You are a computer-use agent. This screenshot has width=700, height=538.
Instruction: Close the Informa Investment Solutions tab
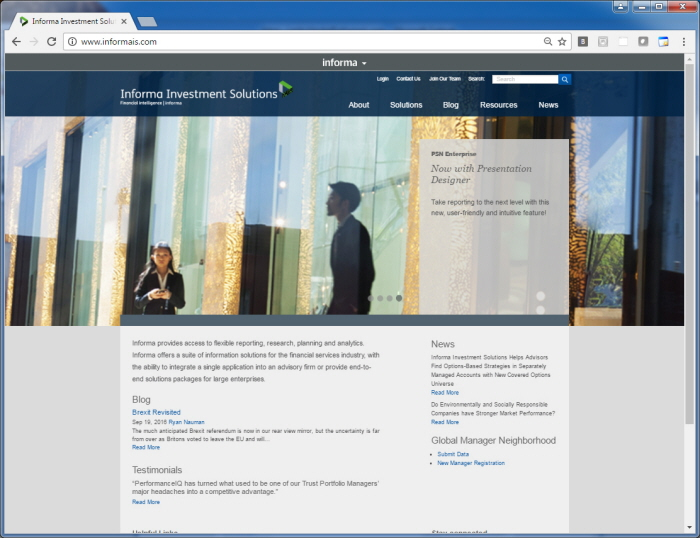(124, 21)
